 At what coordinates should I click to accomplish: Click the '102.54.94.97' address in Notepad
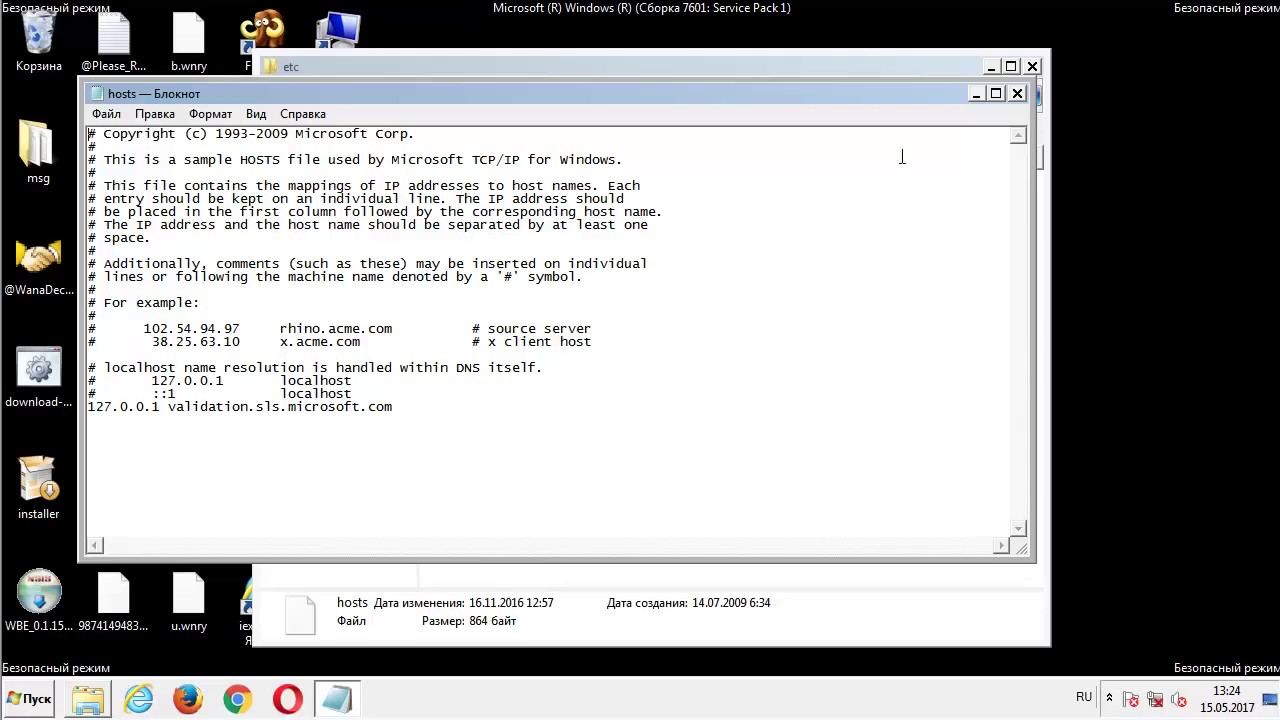191,329
